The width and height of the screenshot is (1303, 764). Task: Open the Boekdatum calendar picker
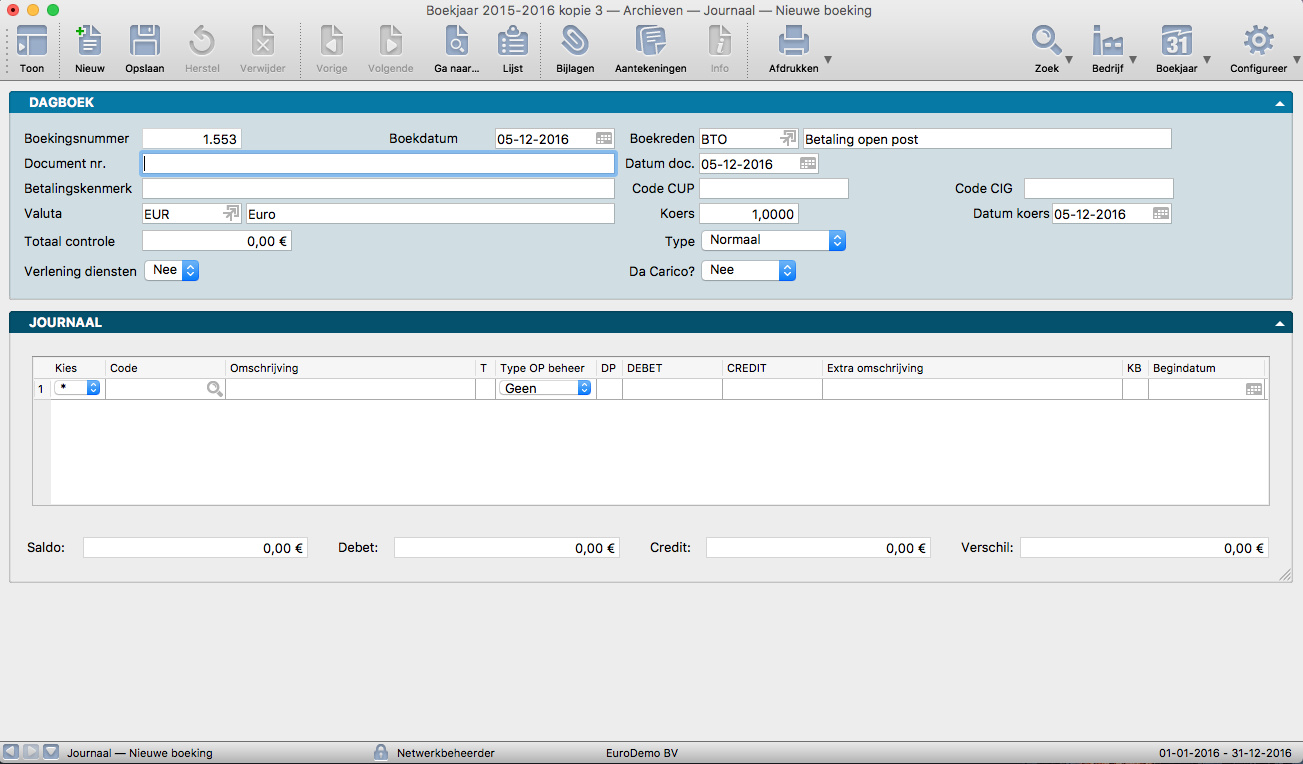[604, 139]
